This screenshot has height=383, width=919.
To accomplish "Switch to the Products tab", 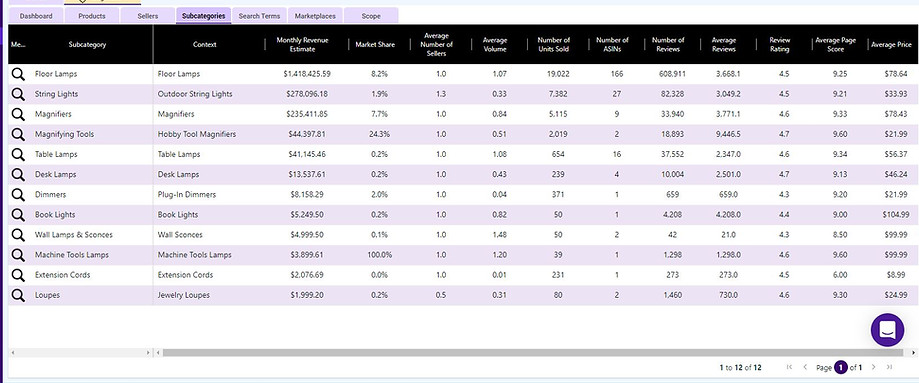I will [x=92, y=16].
